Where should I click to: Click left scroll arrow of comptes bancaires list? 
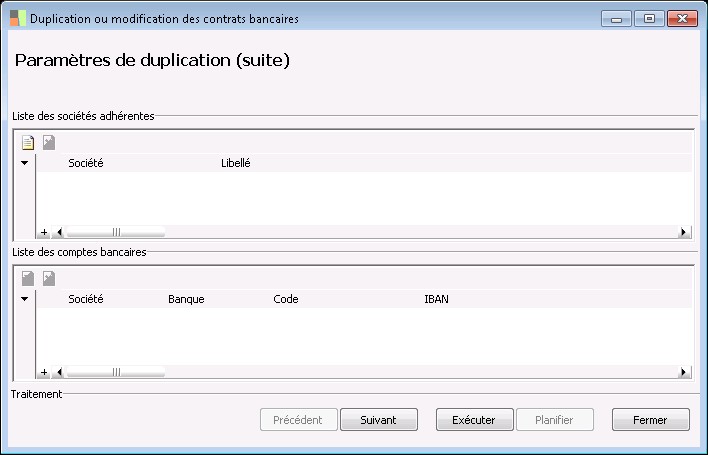pyautogui.click(x=59, y=372)
